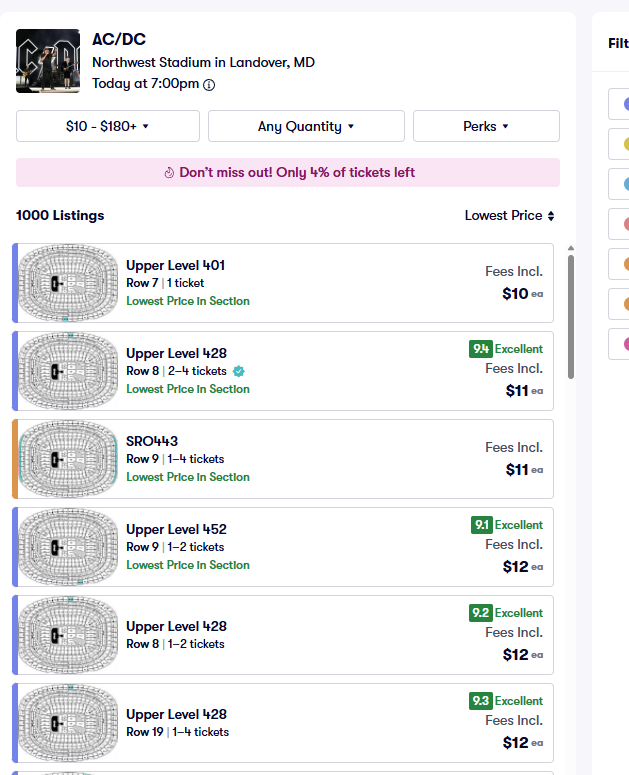Click the listings scrollbar thumb
This screenshot has height=775, width=629.
click(x=571, y=317)
